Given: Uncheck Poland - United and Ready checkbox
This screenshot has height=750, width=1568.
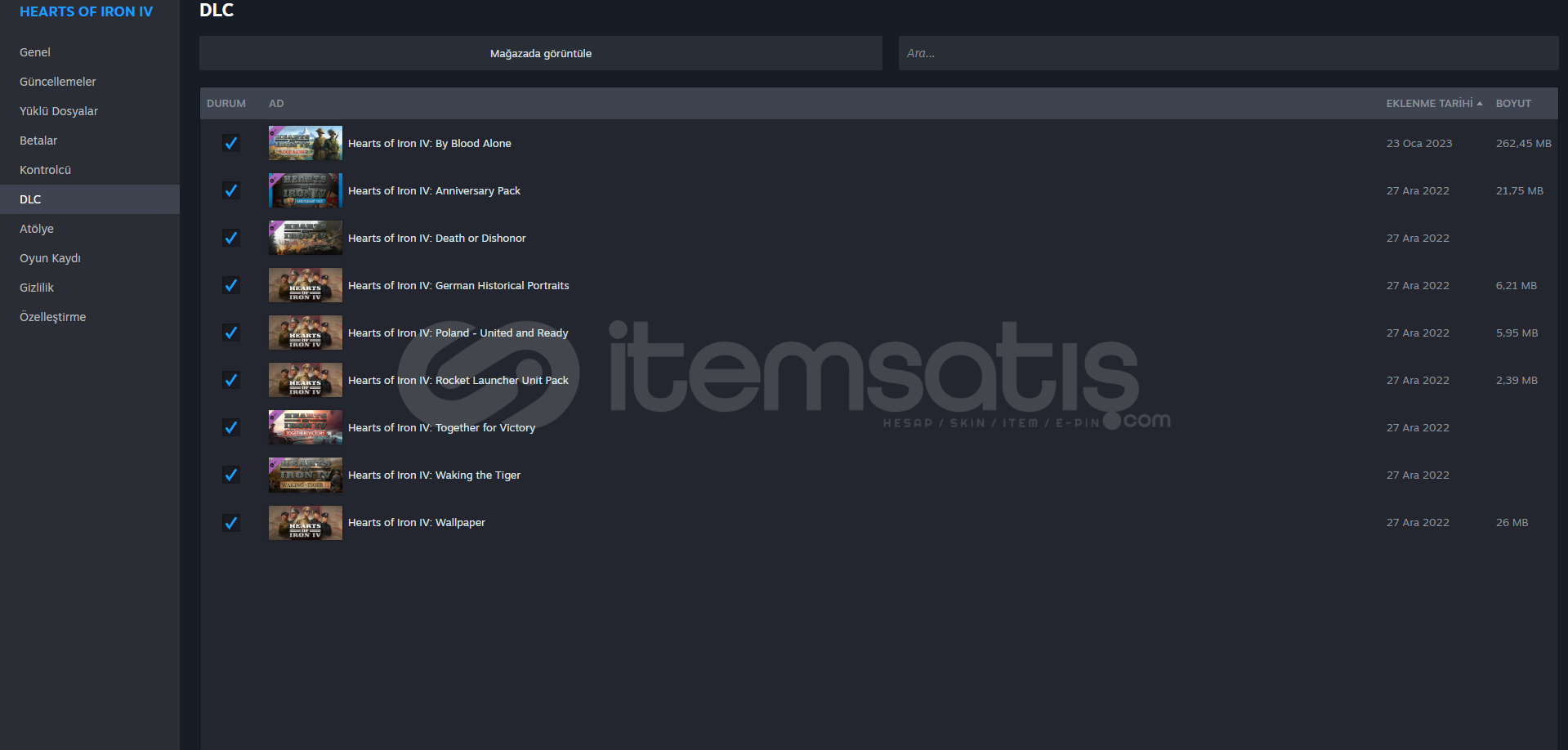Looking at the screenshot, I should coord(231,333).
